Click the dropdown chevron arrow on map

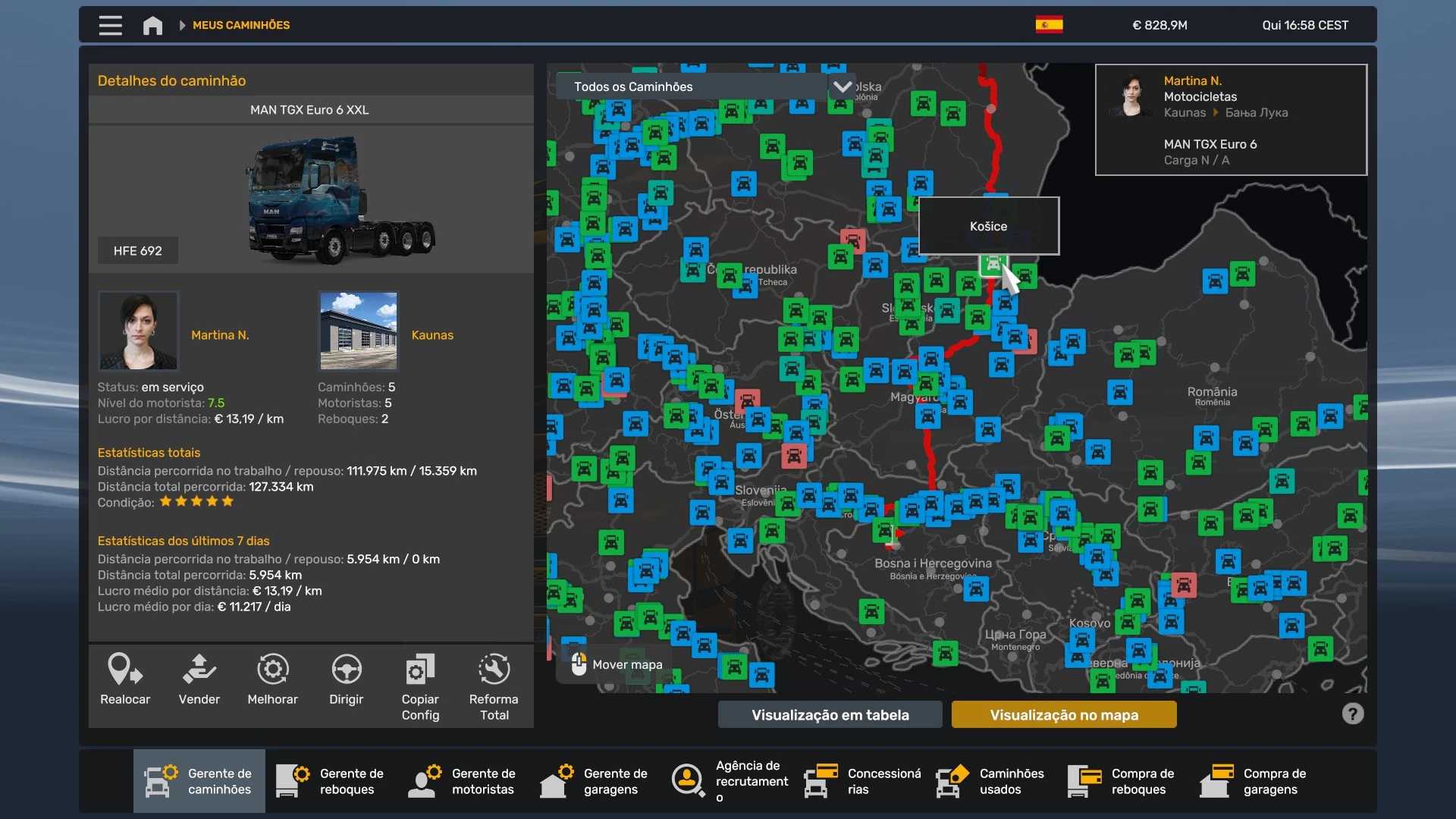(842, 86)
